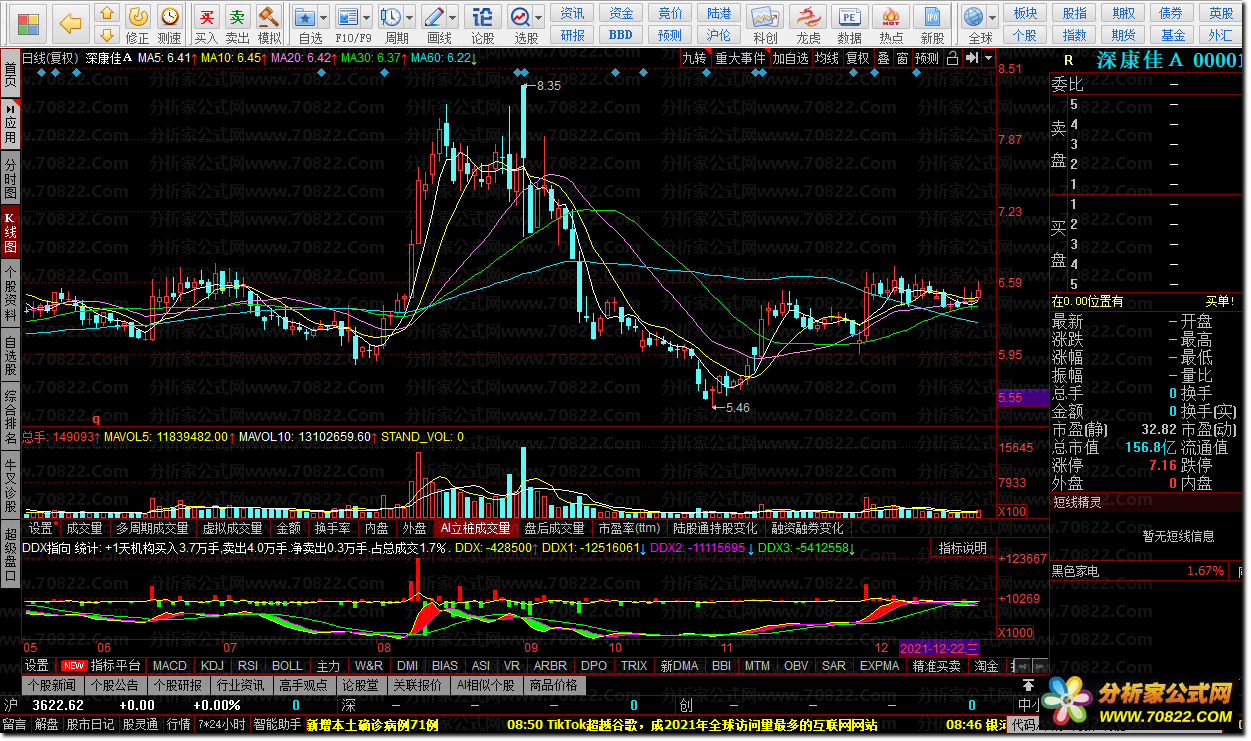Click the 资讯 toolbar button
The height and width of the screenshot is (741, 1251).
(572, 13)
